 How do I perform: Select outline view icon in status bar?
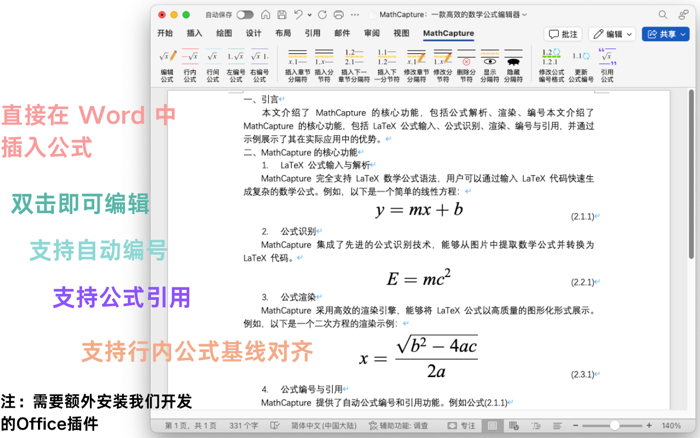click(x=536, y=425)
